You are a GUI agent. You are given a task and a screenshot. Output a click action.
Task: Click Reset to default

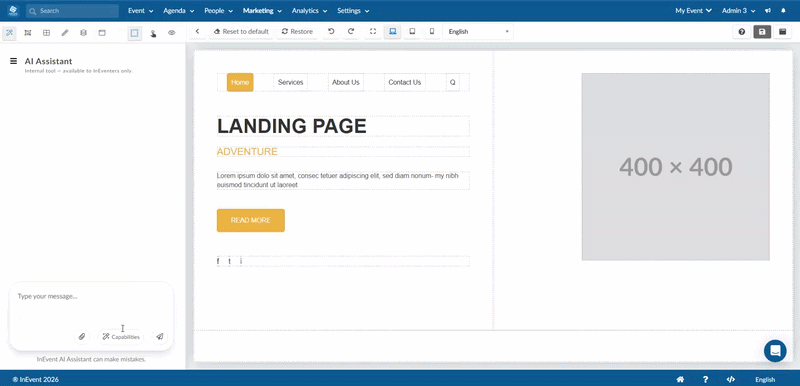(x=241, y=32)
